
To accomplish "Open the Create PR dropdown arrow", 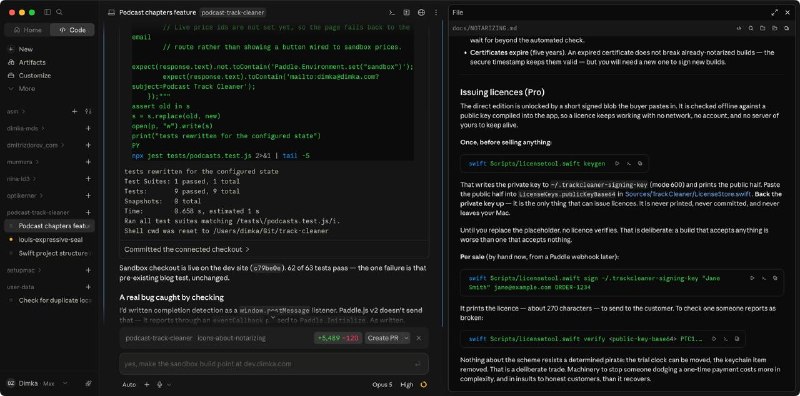I will [406, 338].
